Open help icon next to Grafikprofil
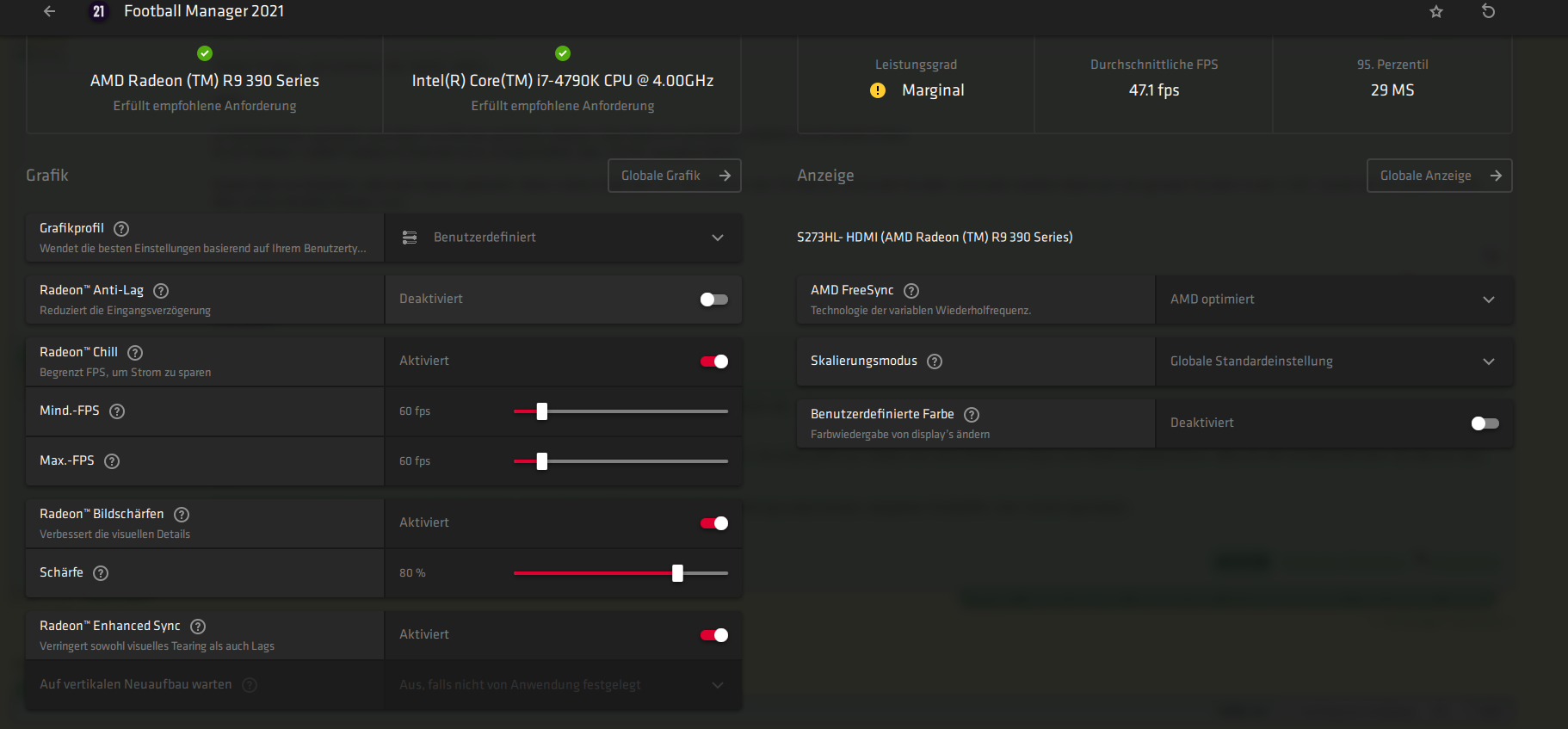The image size is (1568, 729). [x=121, y=228]
